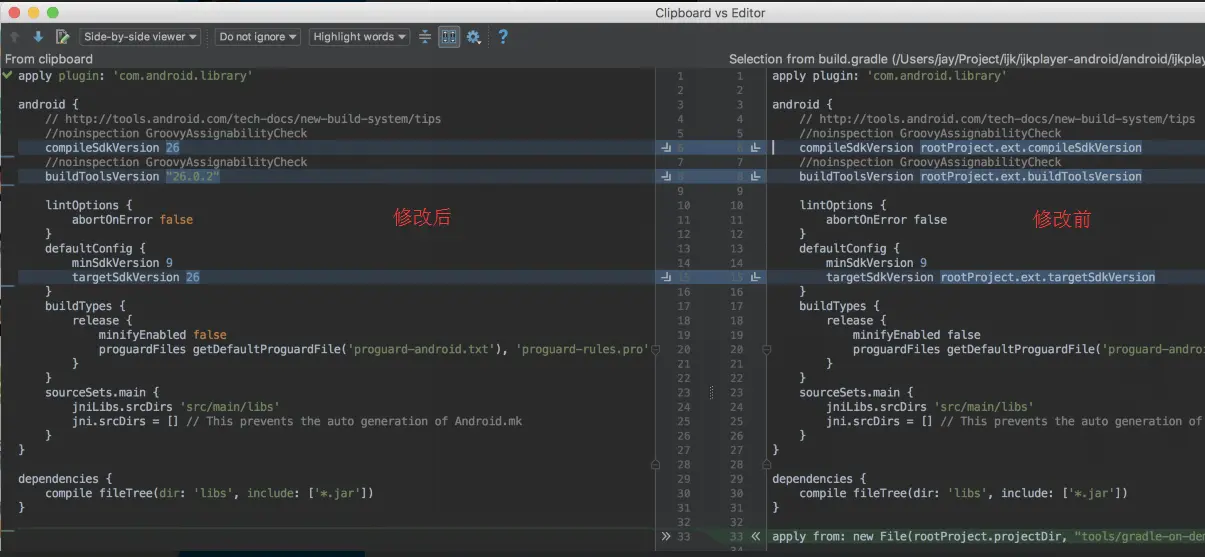Fold dependencies block end in right pane
The height and width of the screenshot is (557, 1205).
click(x=766, y=465)
